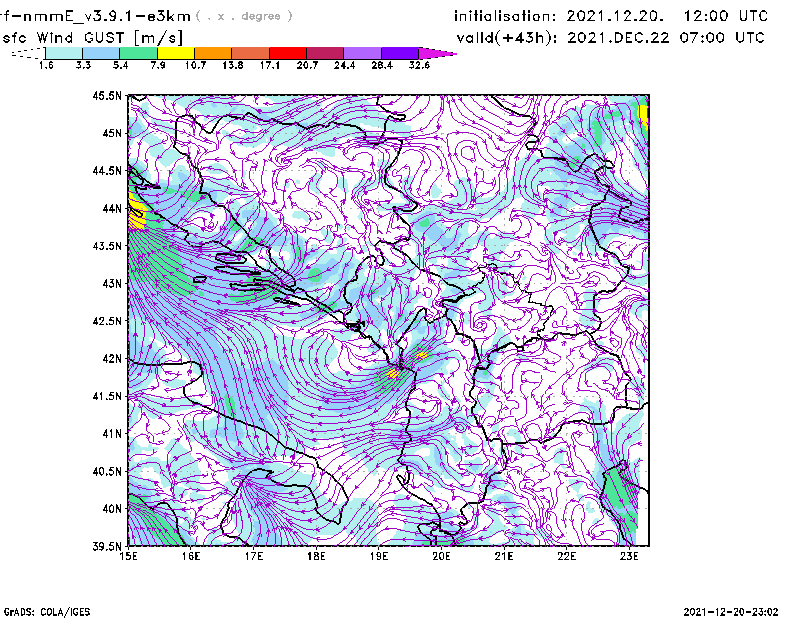Click the 'sfc Wind GUST [m/s]' title

pyautogui.click(x=92, y=38)
